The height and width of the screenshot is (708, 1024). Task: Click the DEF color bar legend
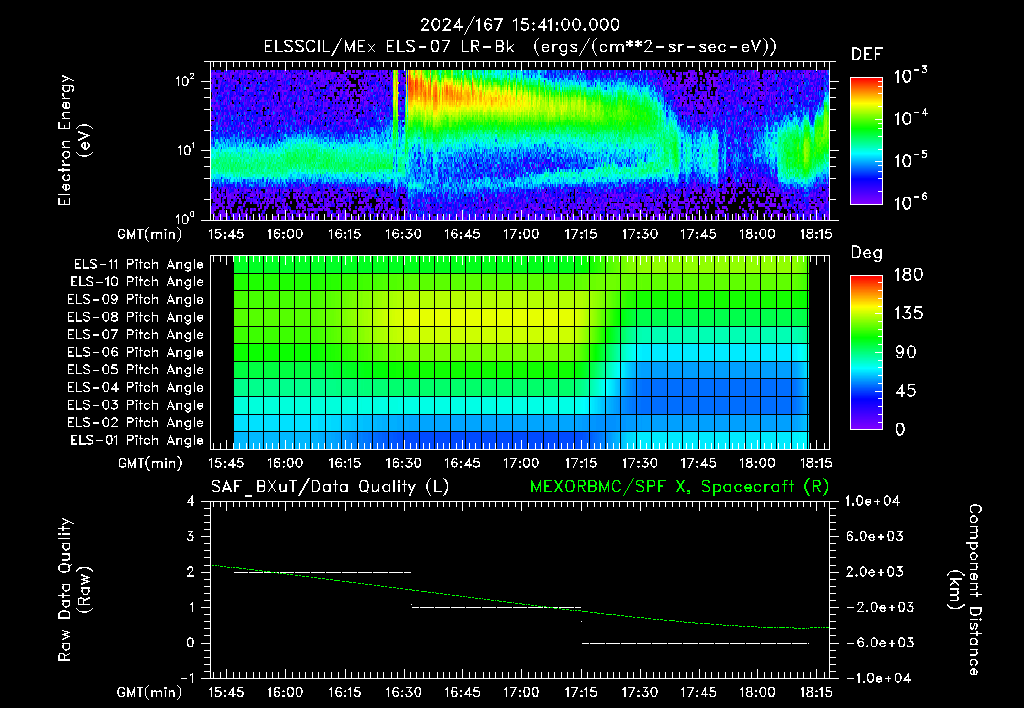866,140
